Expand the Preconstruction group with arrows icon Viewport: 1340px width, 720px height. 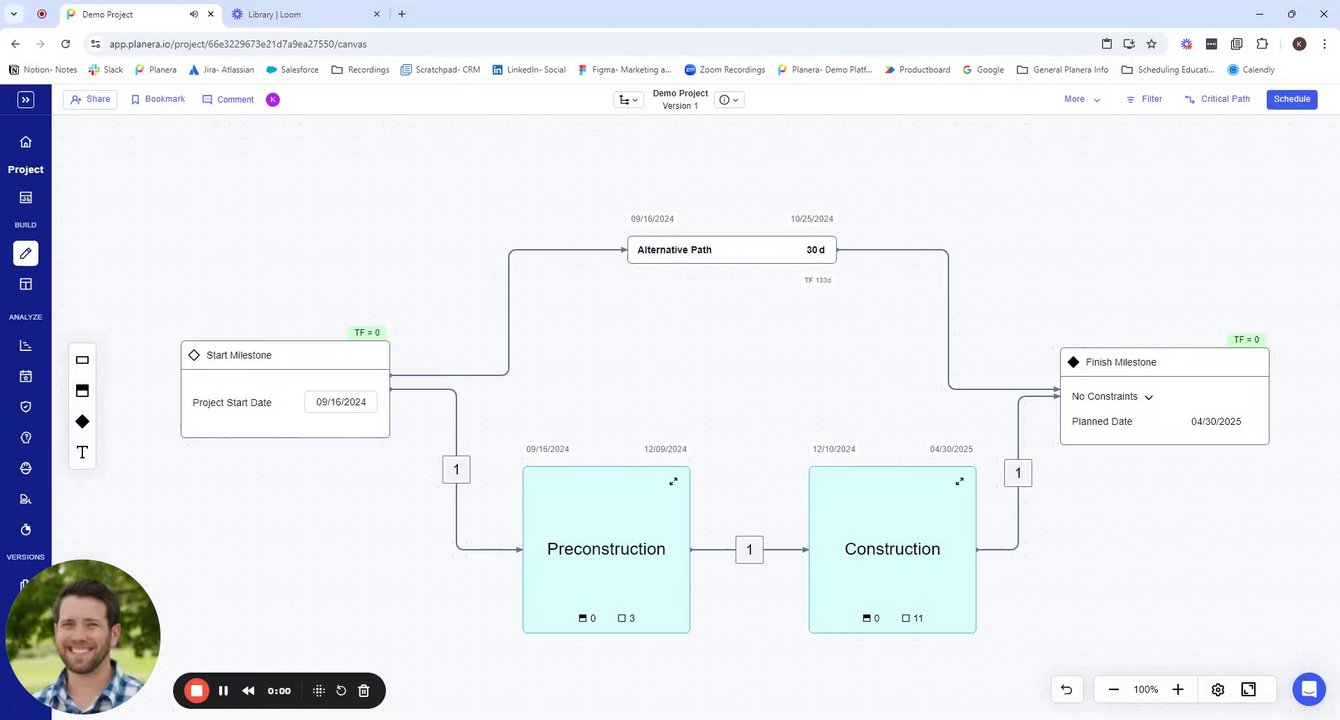[x=673, y=482]
